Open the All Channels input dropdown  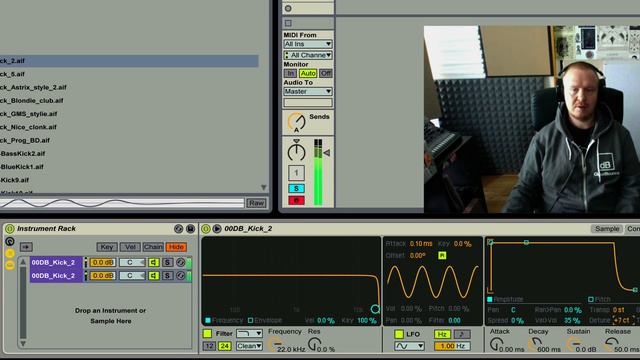pos(308,55)
